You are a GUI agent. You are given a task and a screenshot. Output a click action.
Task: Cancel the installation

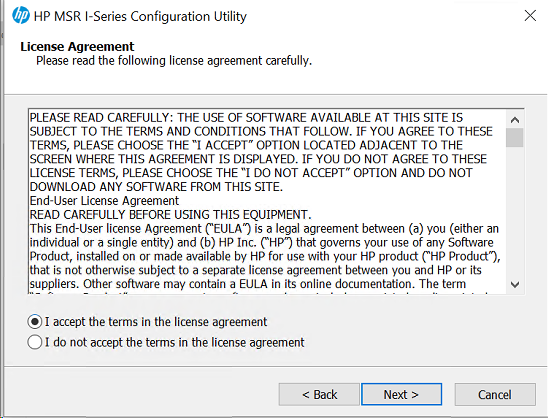(x=495, y=395)
